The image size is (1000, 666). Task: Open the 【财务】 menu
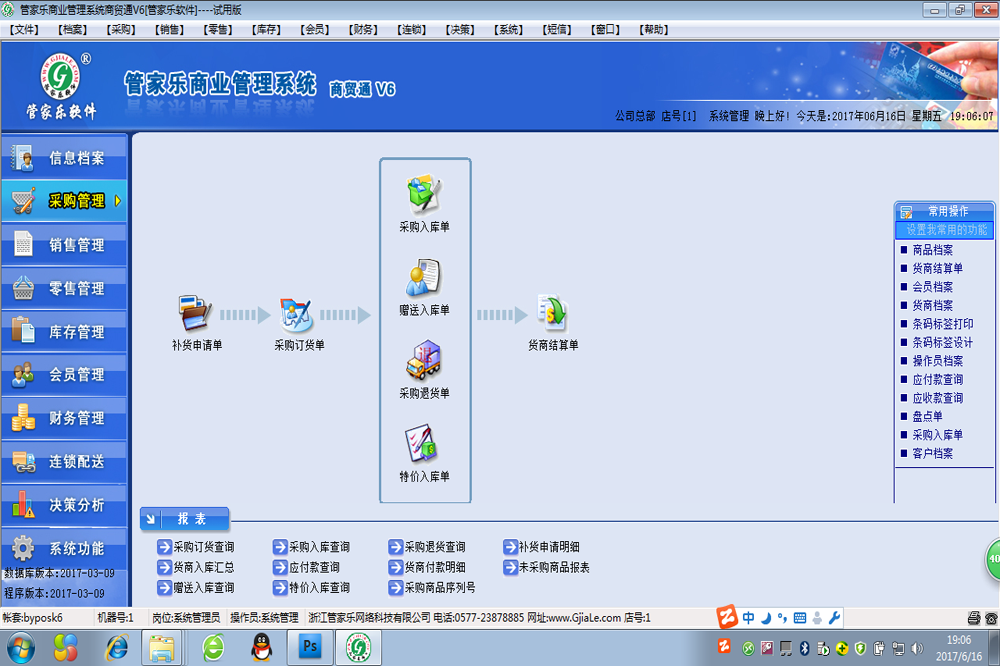coord(363,29)
